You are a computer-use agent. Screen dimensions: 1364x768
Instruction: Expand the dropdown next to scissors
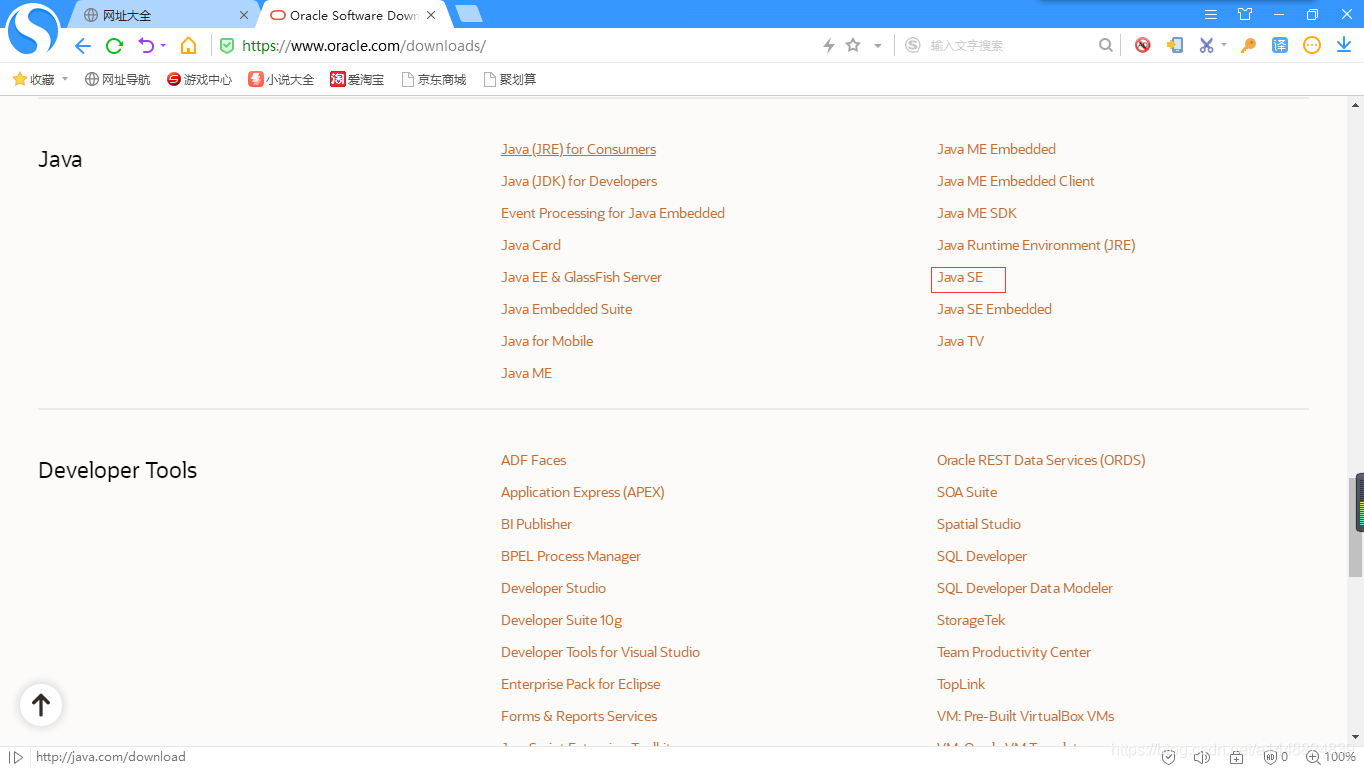coord(1224,45)
